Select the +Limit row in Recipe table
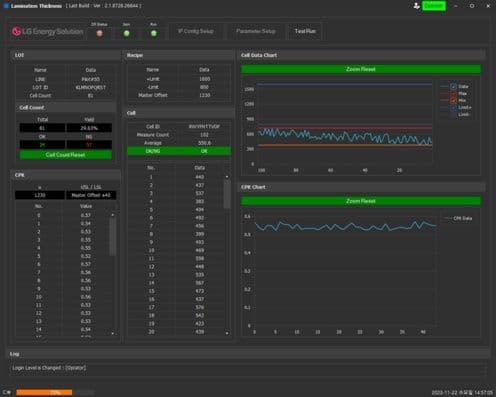The height and width of the screenshot is (397, 496). coord(179,79)
